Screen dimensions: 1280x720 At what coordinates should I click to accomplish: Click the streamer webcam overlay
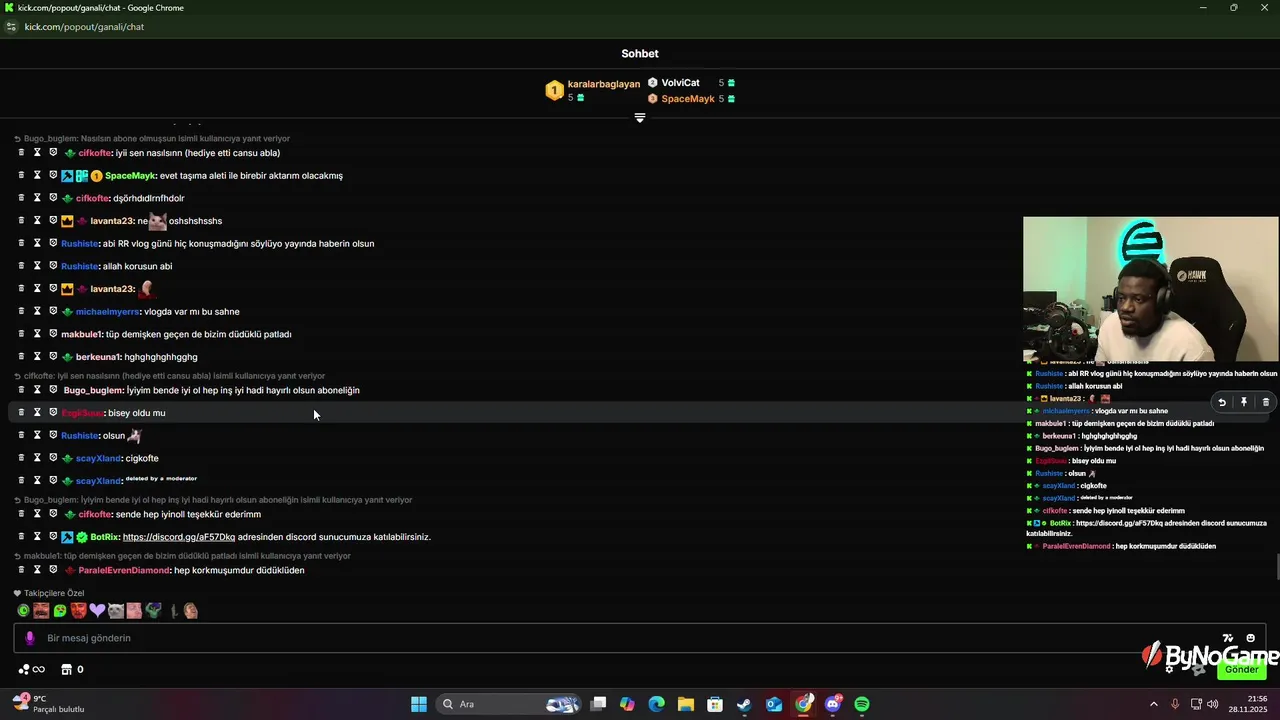1151,289
